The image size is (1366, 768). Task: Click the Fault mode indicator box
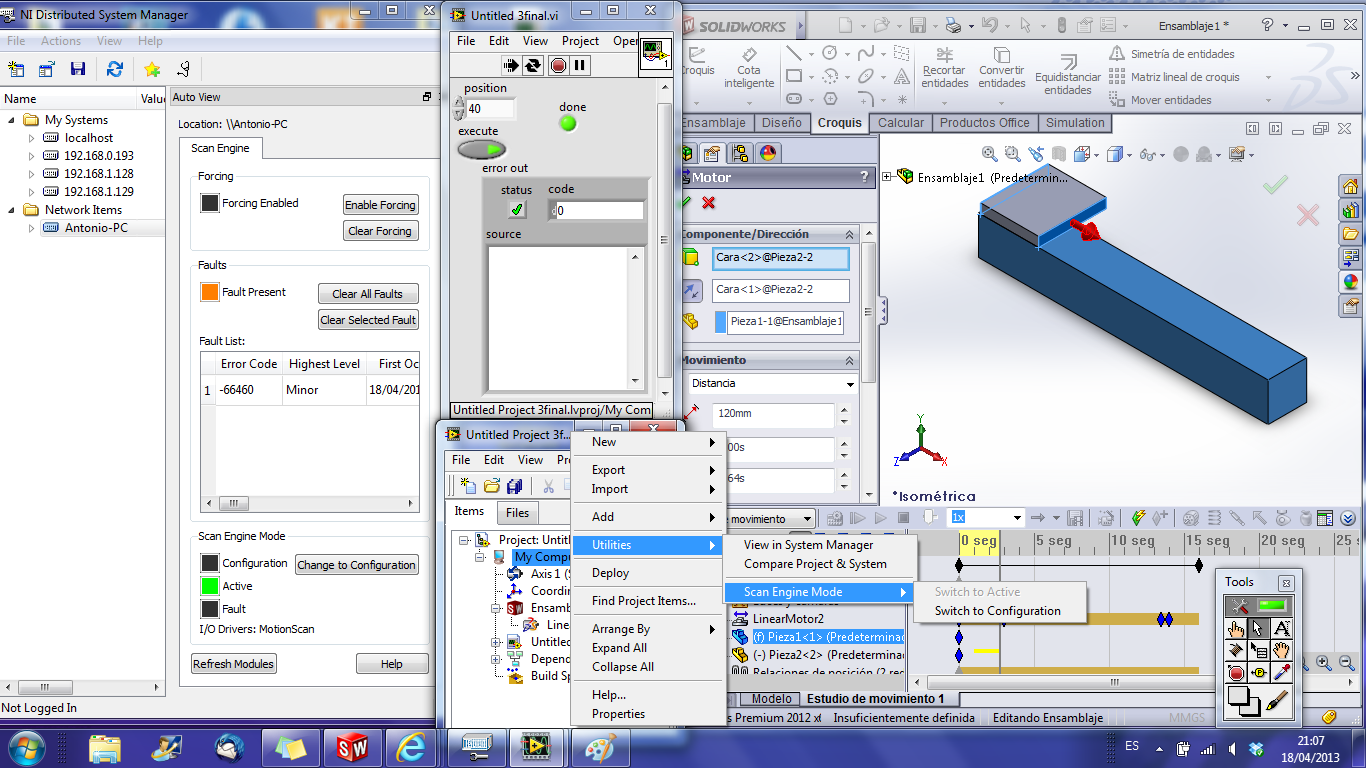click(209, 608)
